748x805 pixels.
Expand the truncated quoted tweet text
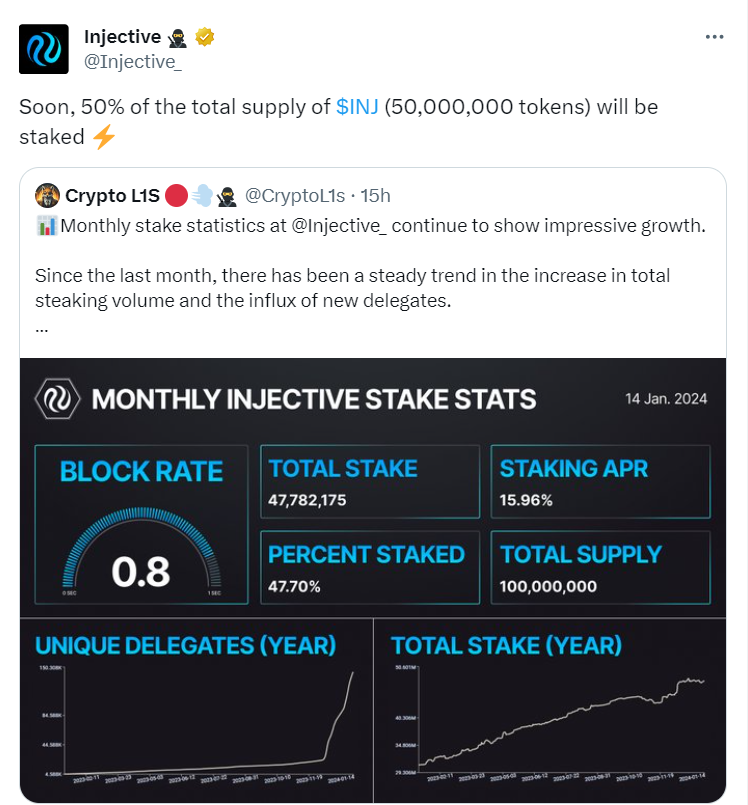pos(41,327)
